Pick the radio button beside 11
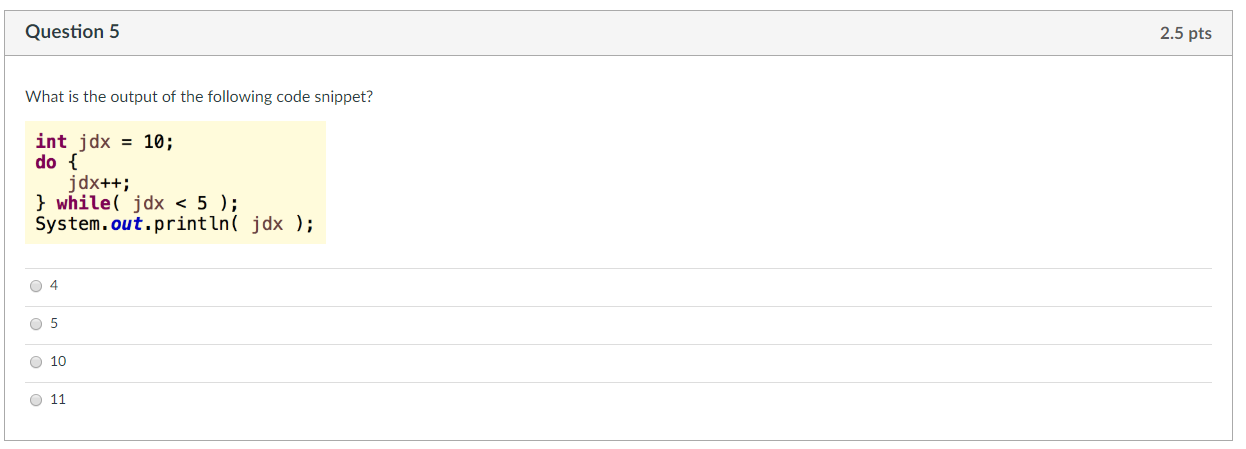This screenshot has height=449, width=1246. click(36, 400)
